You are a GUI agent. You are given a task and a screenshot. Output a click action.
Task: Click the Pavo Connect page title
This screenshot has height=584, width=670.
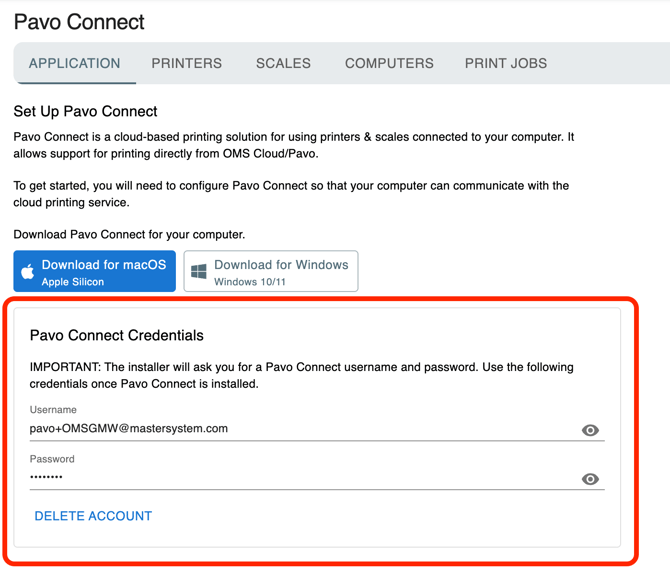click(79, 22)
